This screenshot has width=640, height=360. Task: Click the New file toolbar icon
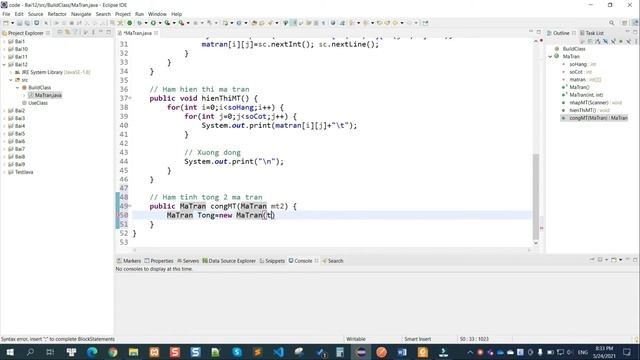tap(6, 23)
